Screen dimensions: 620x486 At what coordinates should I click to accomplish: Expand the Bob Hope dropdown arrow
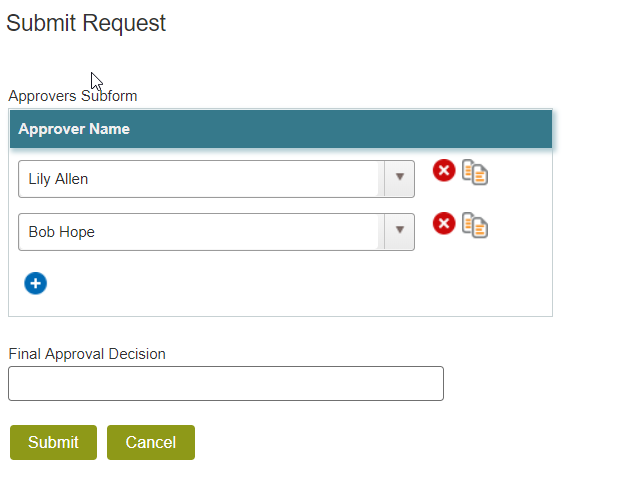tap(399, 231)
